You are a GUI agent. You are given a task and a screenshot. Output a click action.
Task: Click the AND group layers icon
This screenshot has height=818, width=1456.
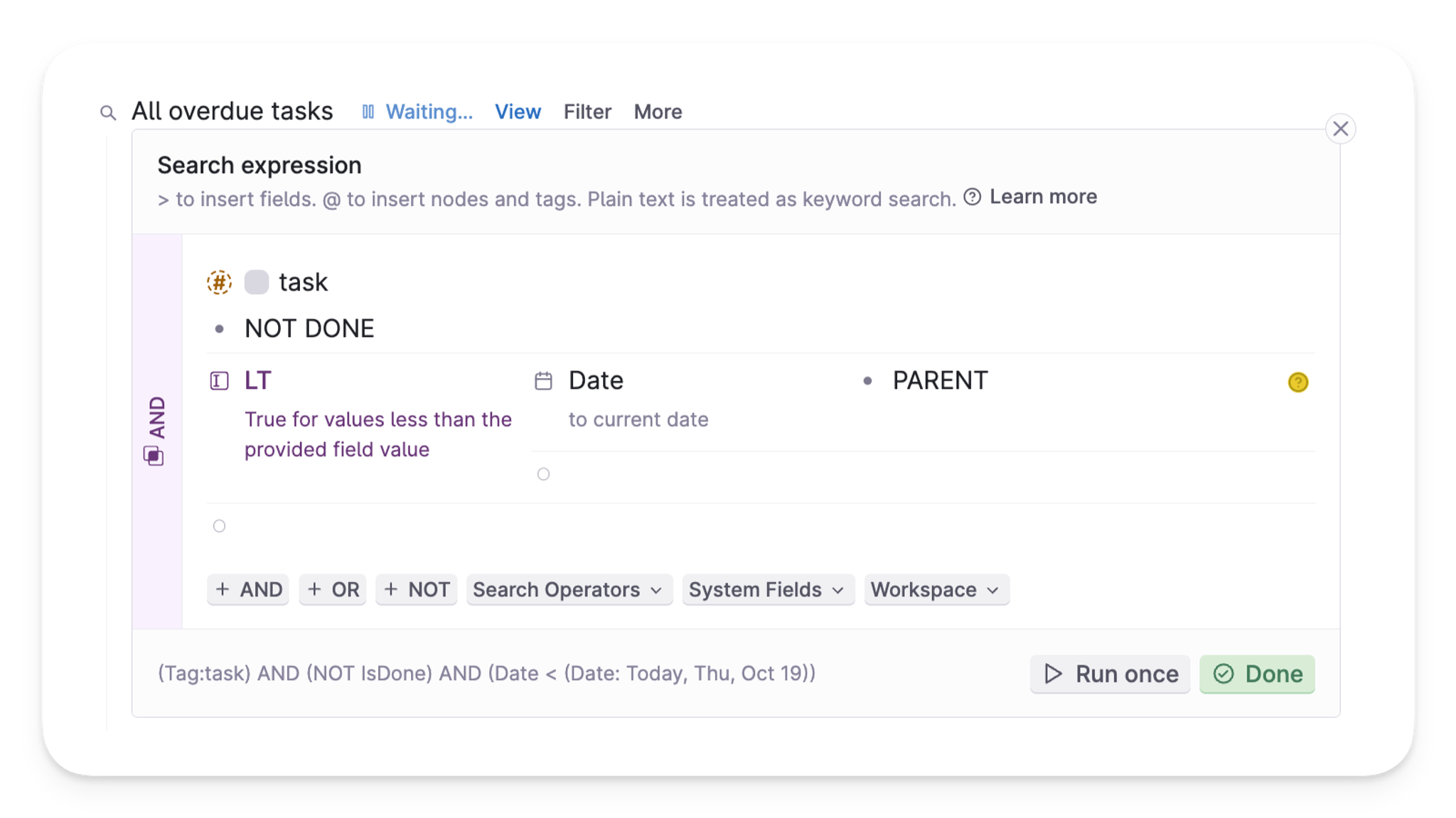pos(154,456)
